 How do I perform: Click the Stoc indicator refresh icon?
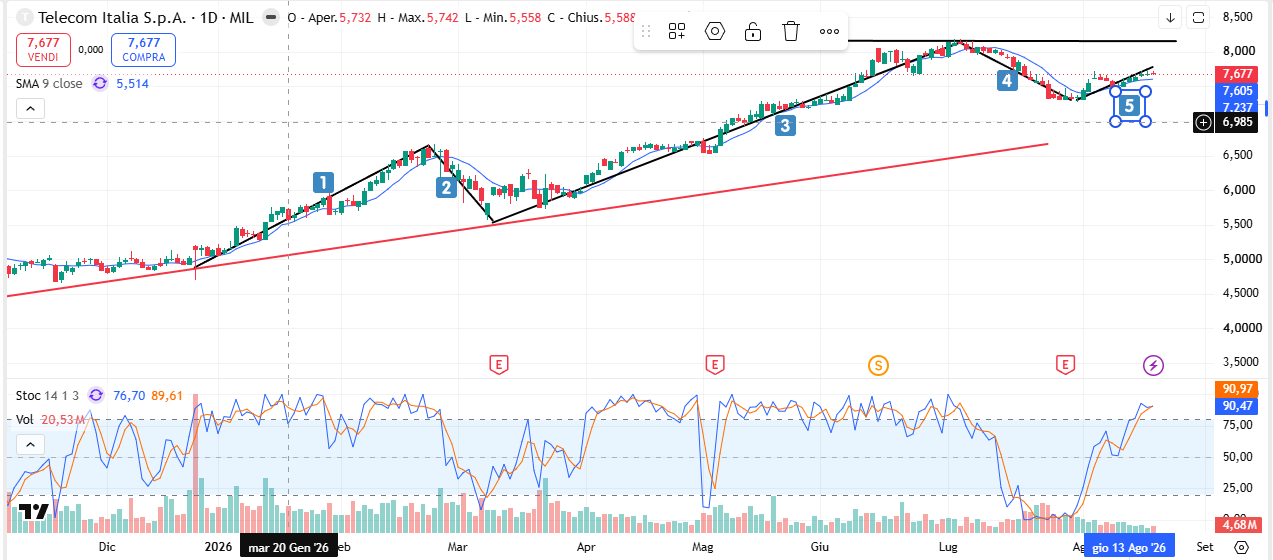[97, 395]
